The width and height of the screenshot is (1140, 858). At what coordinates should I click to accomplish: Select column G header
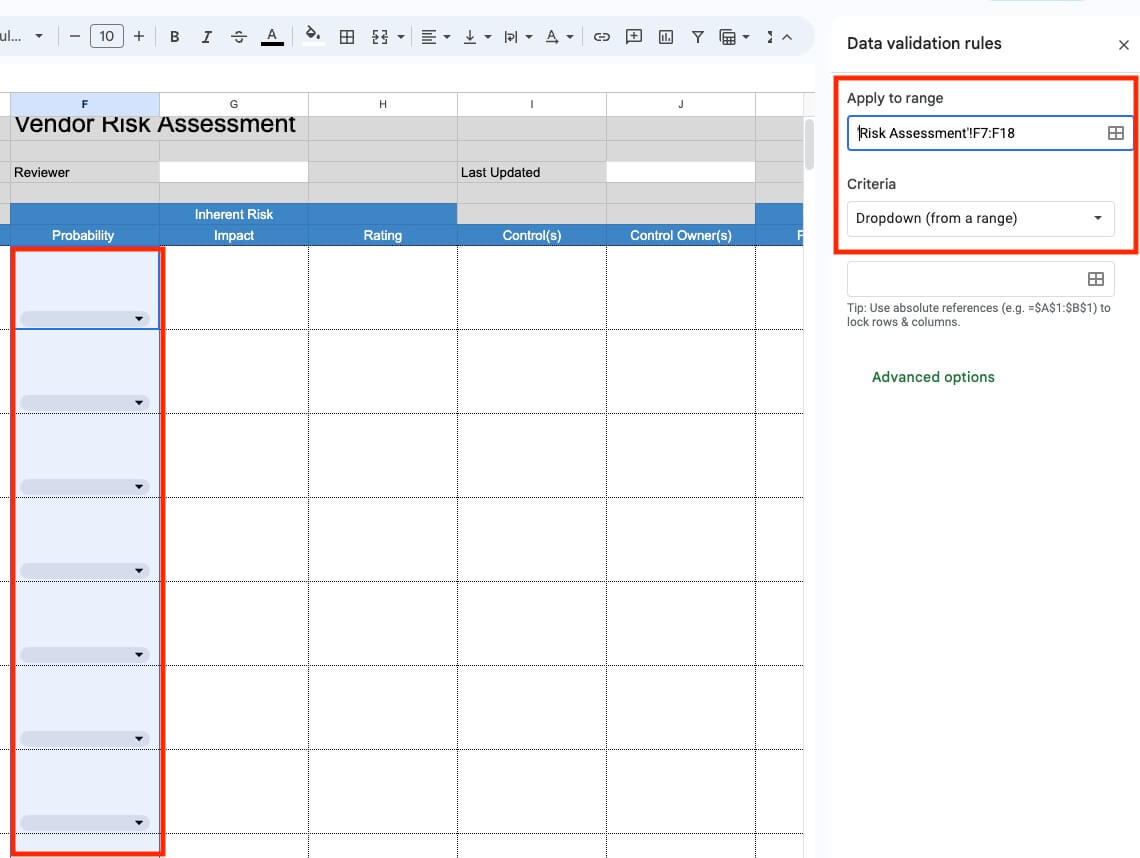234,104
